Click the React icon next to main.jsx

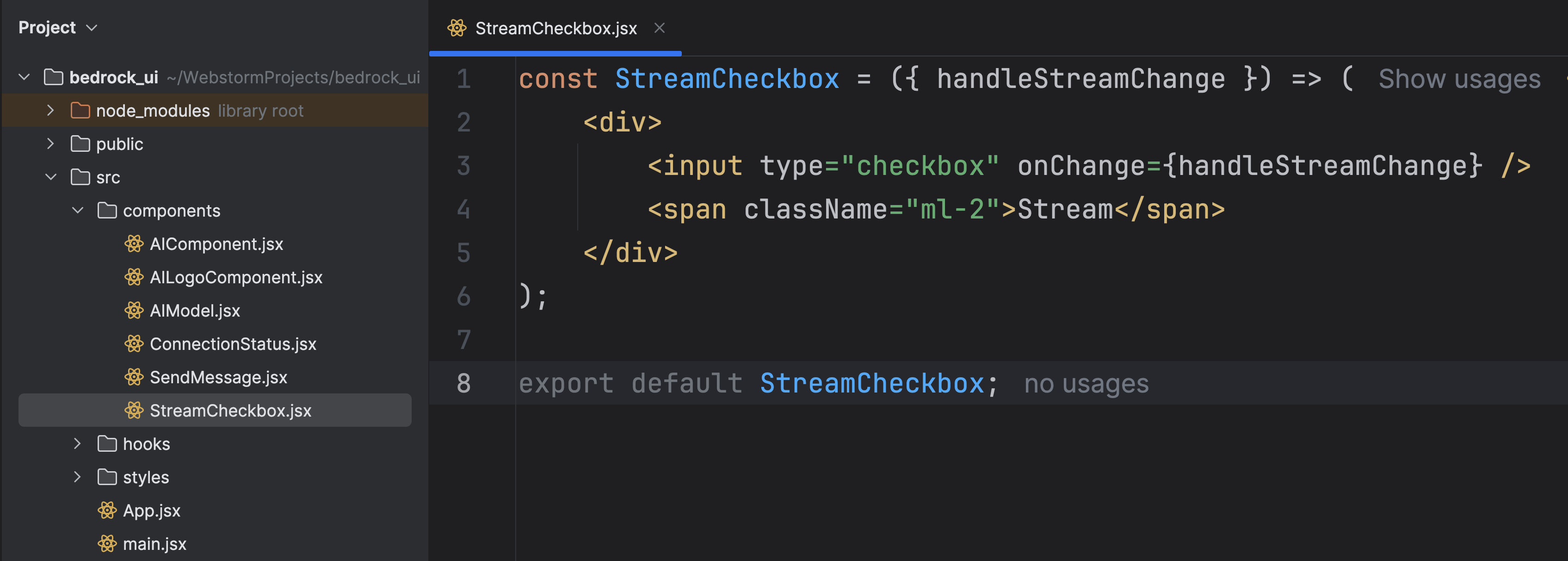click(107, 544)
